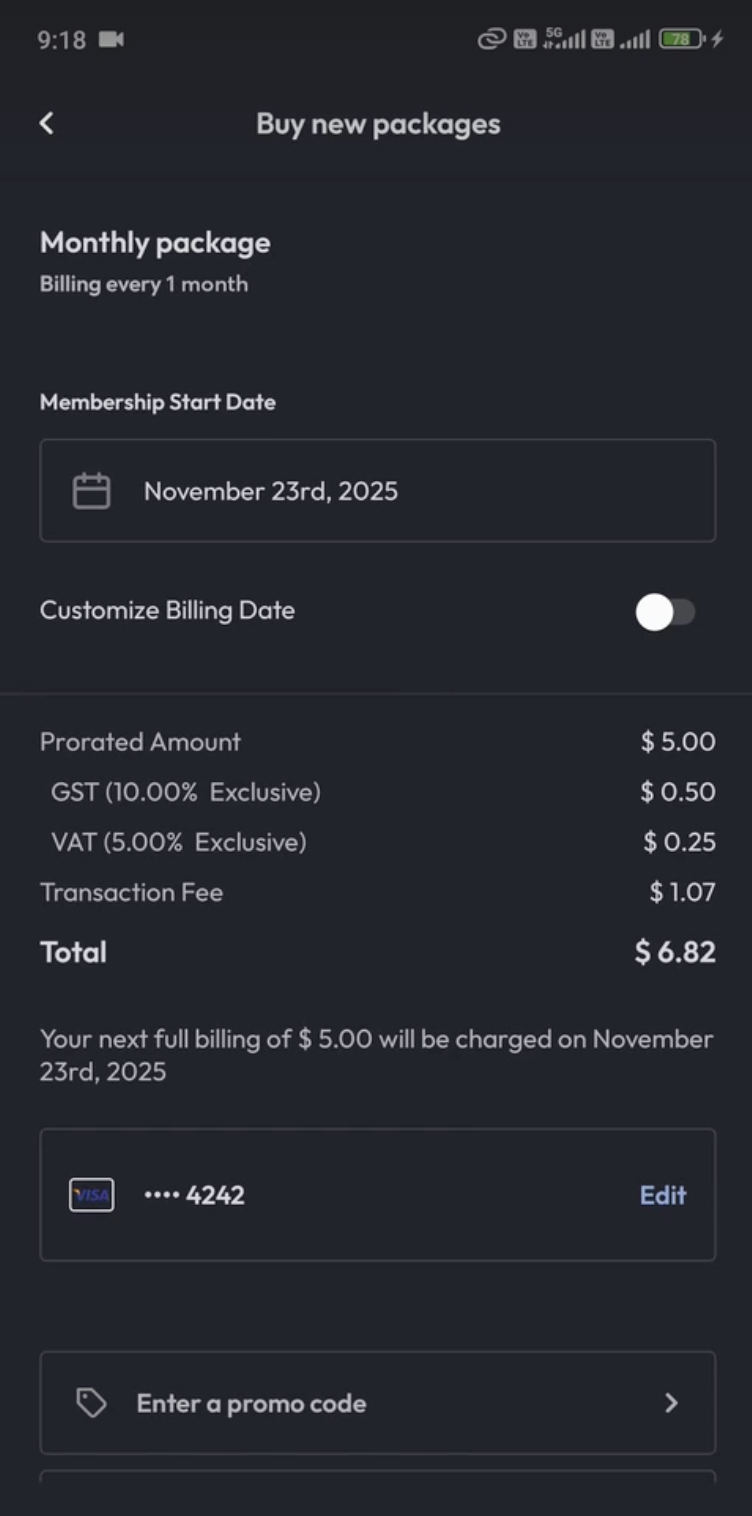
Task: Tap the Total amount $ 6.82
Action: pyautogui.click(x=675, y=952)
